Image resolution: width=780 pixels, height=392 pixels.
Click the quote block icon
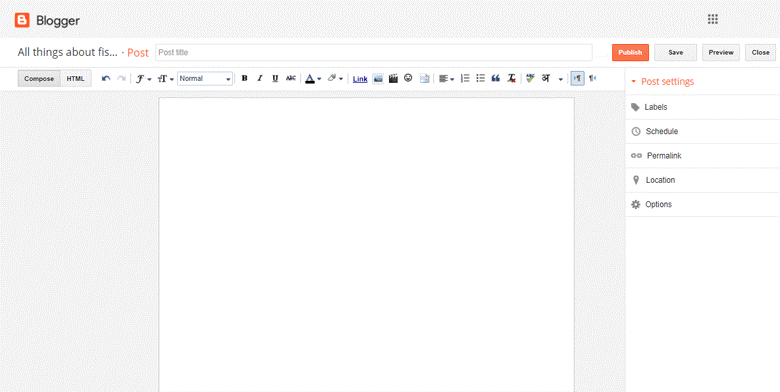click(x=495, y=79)
